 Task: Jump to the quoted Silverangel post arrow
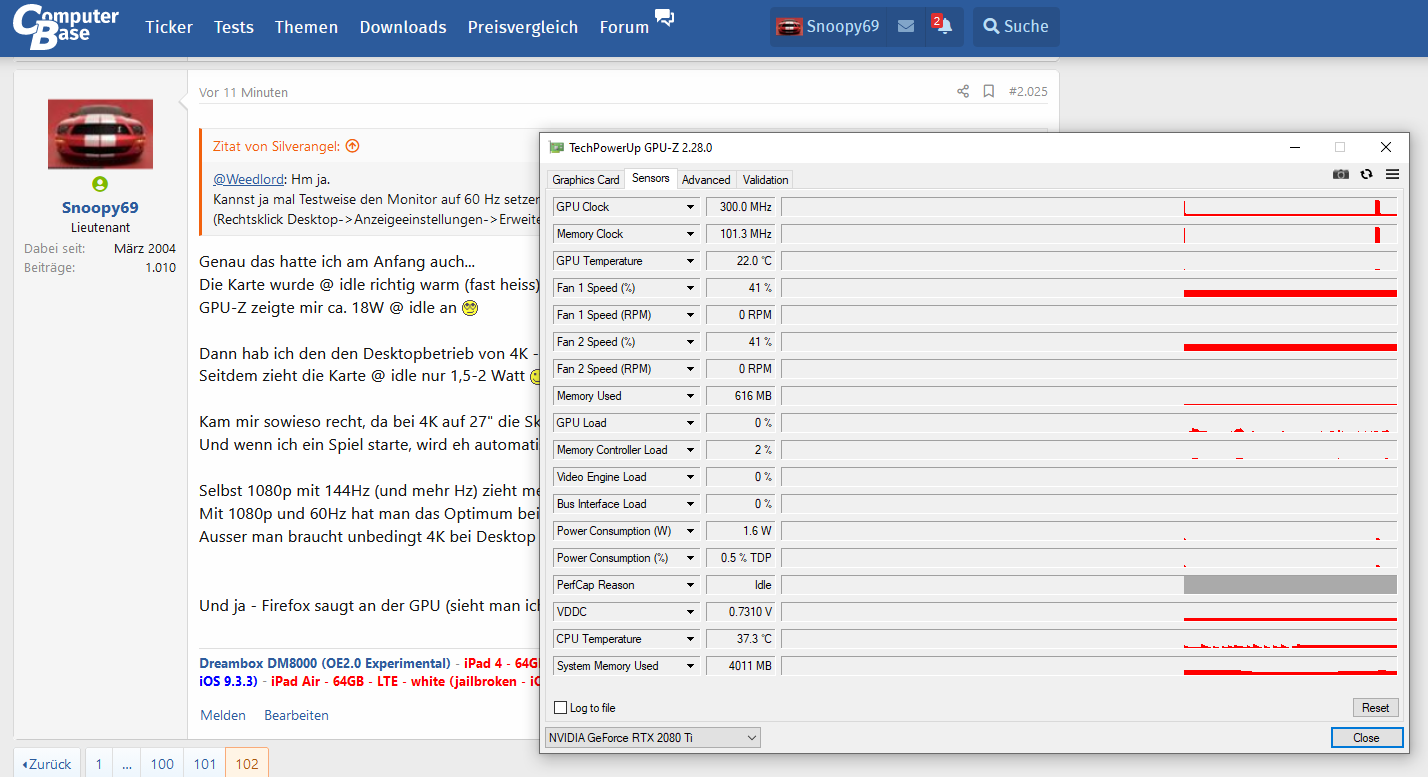[352, 146]
